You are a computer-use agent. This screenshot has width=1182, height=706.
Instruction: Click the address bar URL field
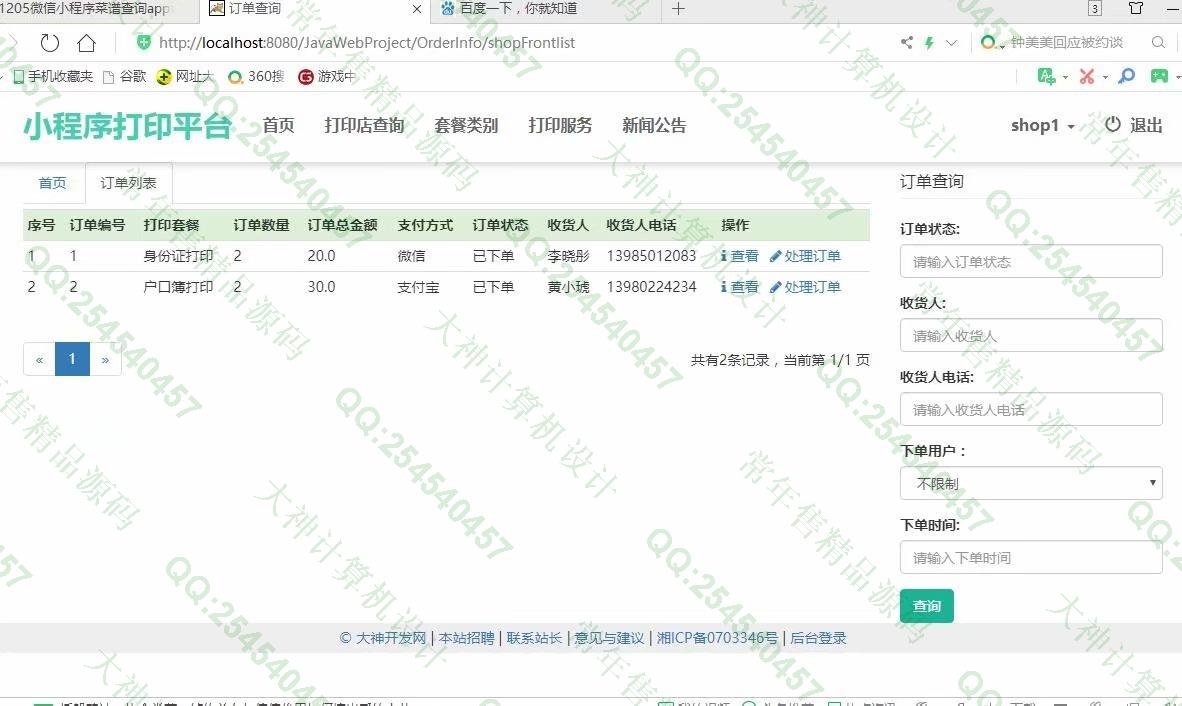click(x=367, y=43)
